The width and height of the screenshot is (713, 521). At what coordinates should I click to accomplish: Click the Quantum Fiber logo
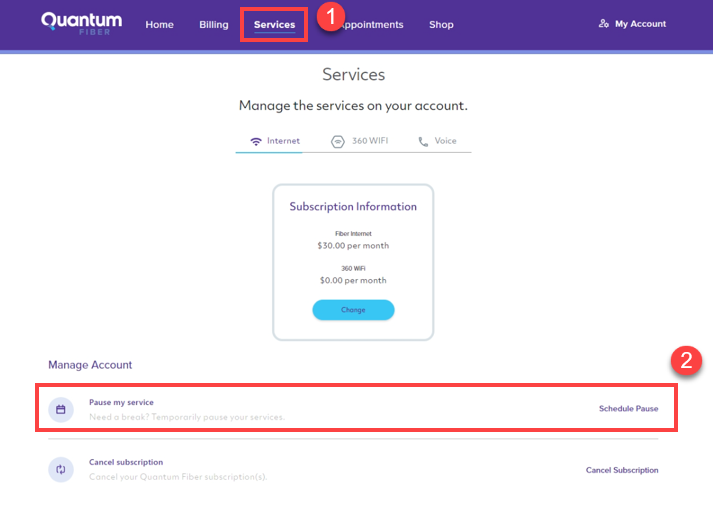81,23
